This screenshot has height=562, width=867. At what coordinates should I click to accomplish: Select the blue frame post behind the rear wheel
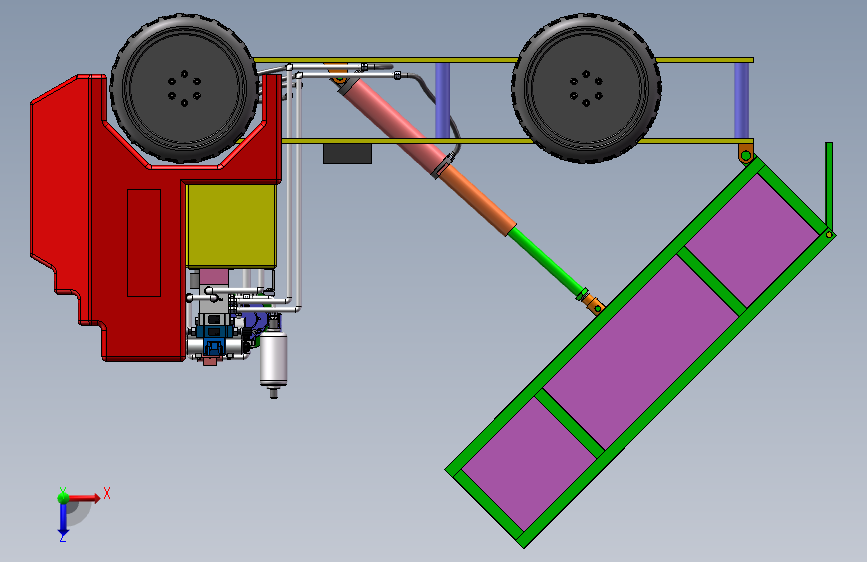[x=741, y=100]
